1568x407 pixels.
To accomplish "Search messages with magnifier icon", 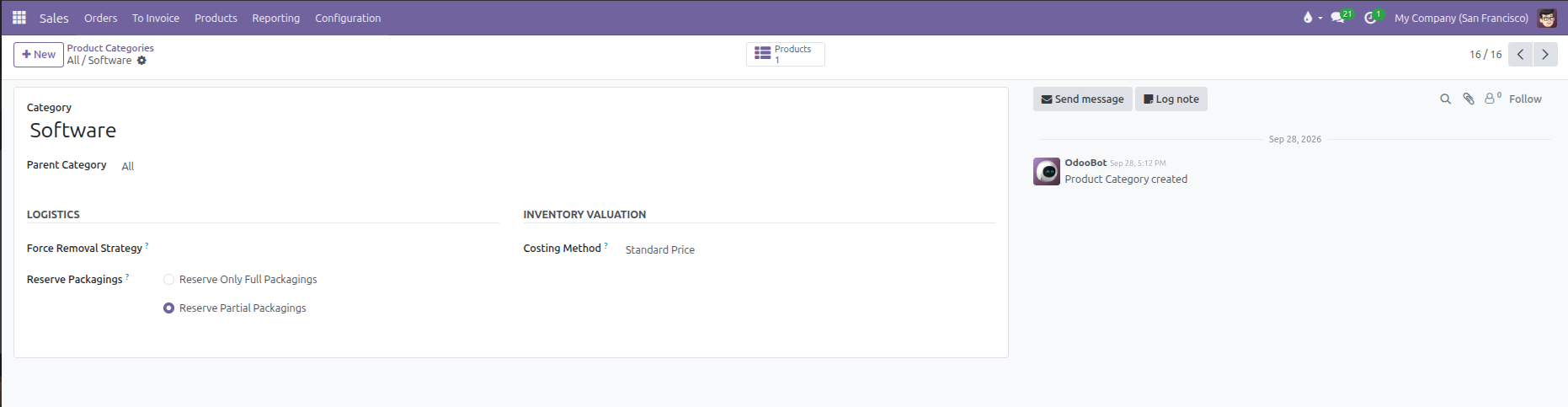I will pos(1445,99).
